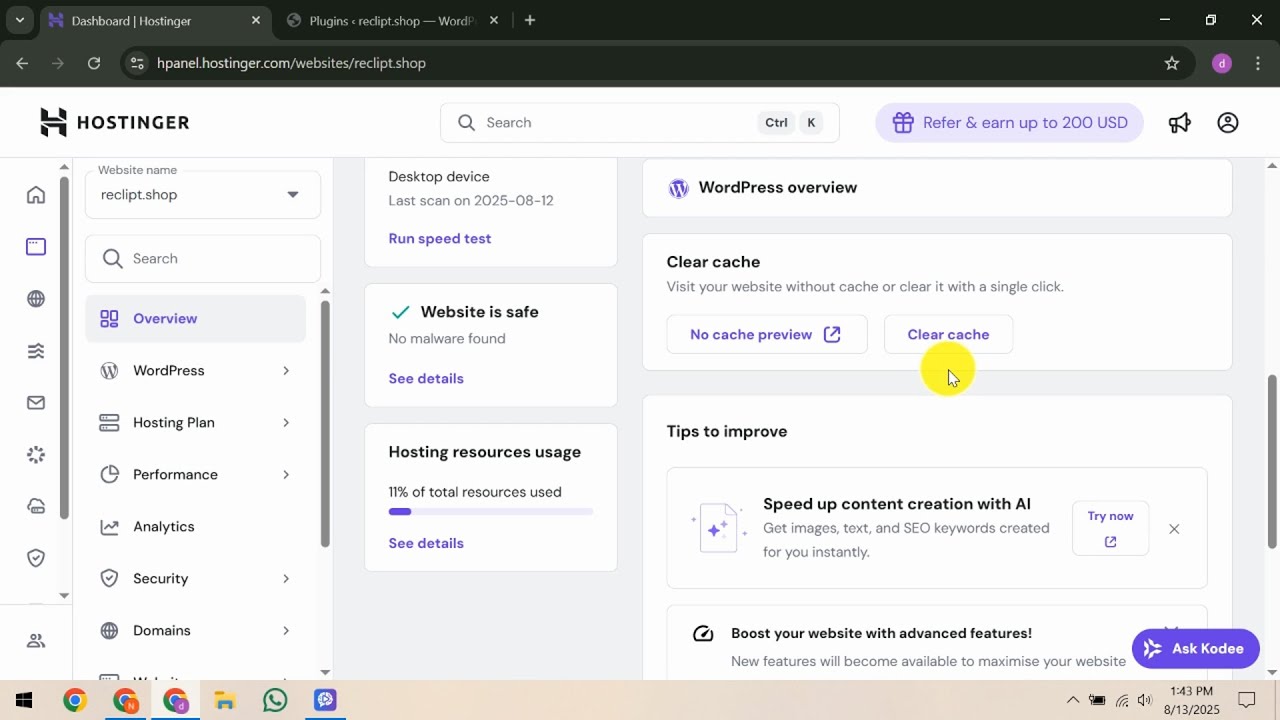Open the No cache preview
This screenshot has height=720, width=1280.
[767, 335]
